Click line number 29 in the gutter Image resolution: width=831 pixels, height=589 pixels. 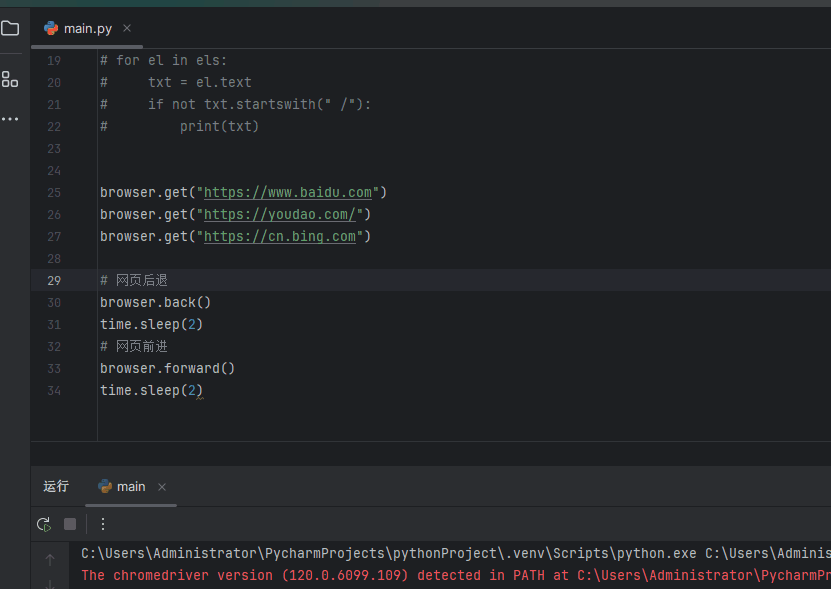(x=54, y=280)
